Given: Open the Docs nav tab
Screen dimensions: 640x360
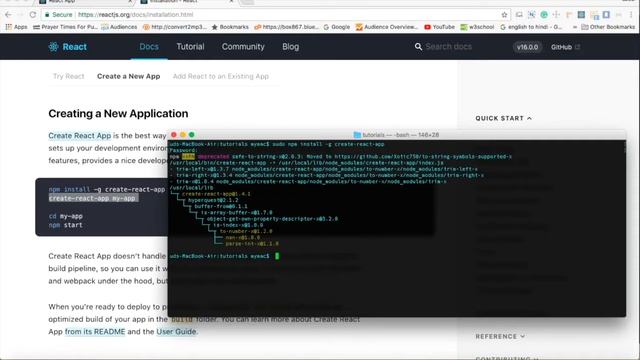Looking at the screenshot, I should tap(149, 47).
